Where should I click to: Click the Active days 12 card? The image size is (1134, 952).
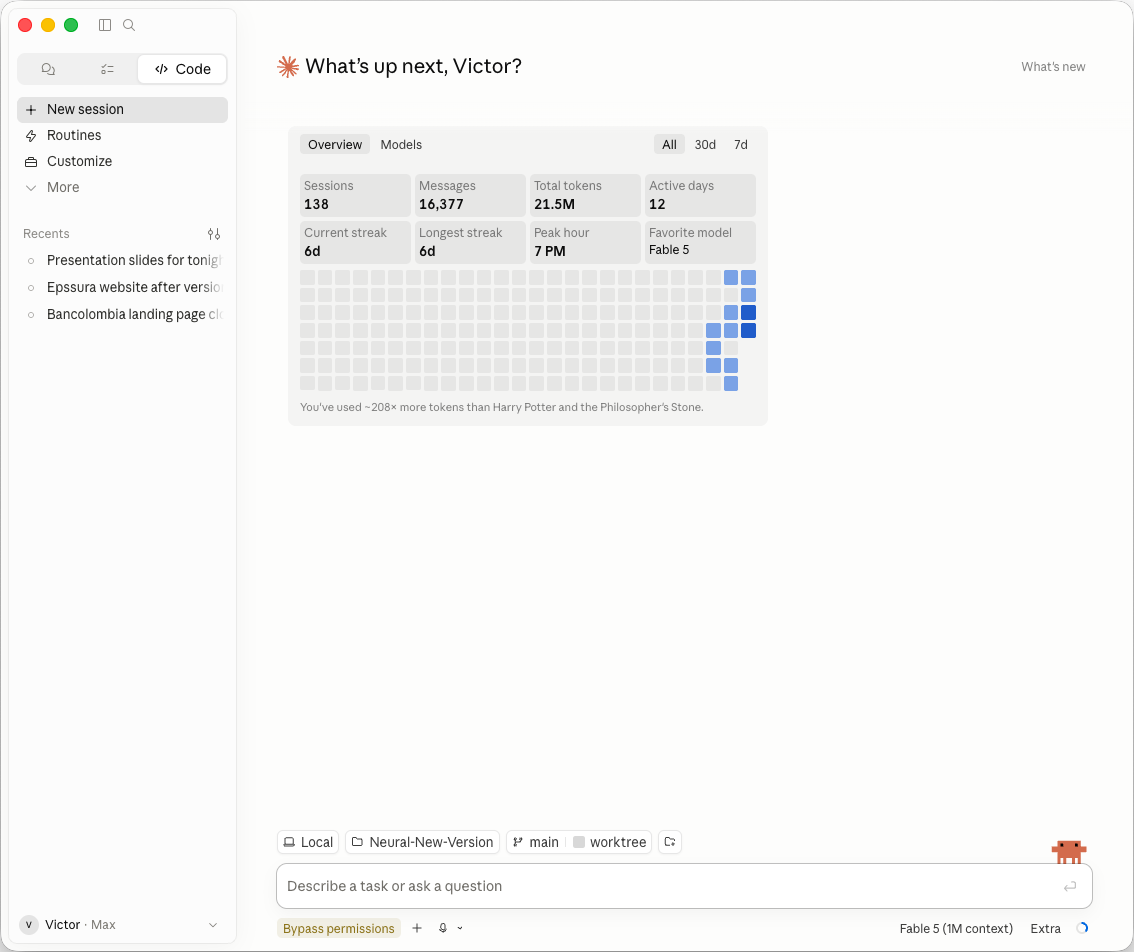pos(700,195)
